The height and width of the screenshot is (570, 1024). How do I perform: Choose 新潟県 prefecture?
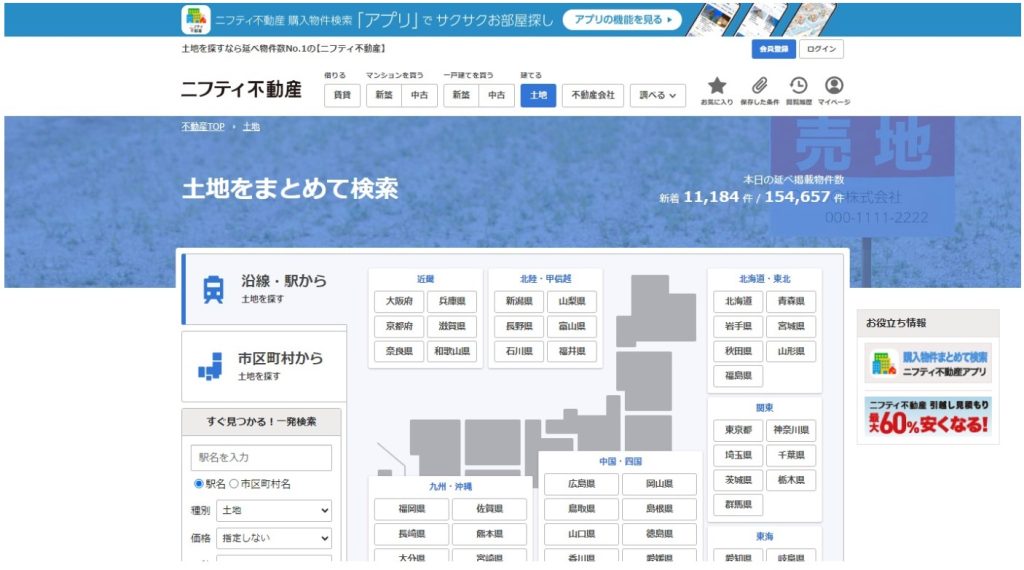[519, 301]
